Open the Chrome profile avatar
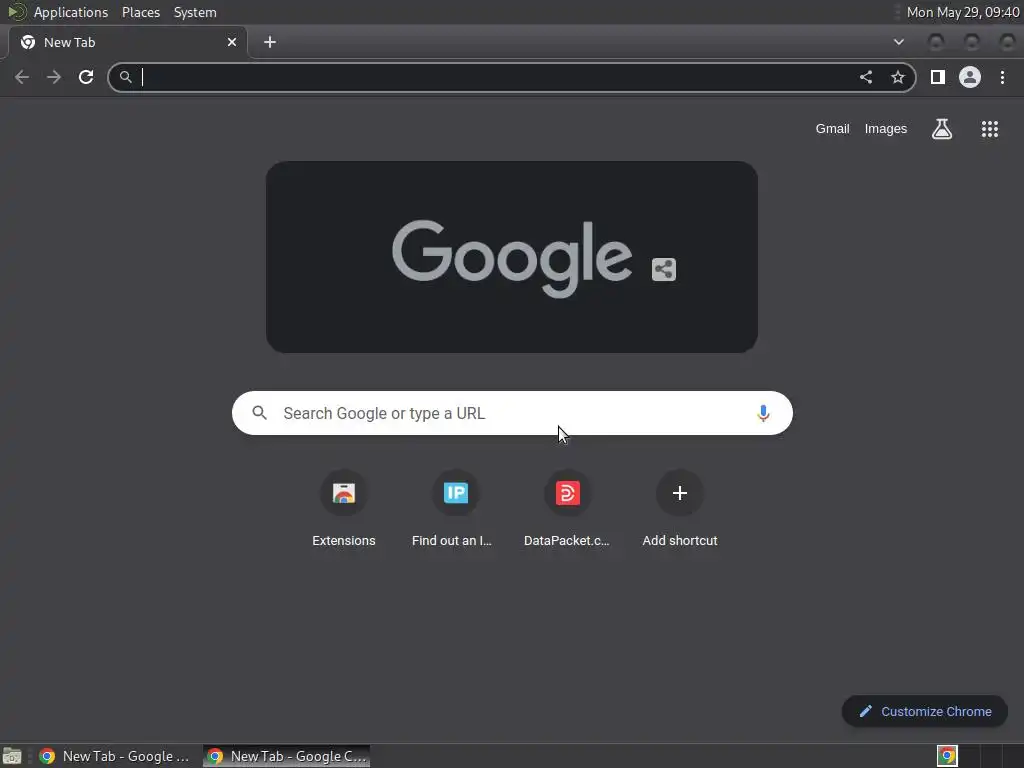This screenshot has height=768, width=1024. point(970,77)
